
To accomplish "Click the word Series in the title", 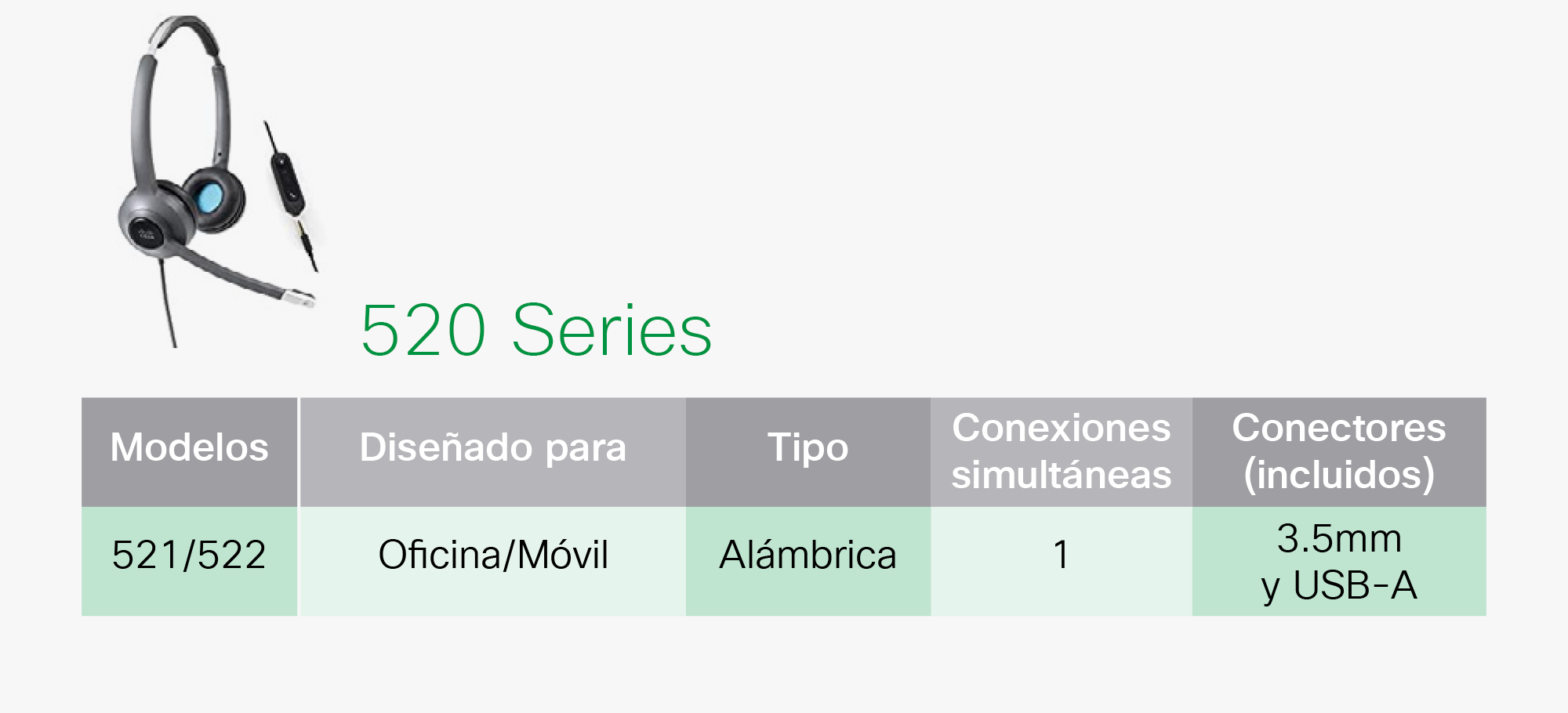I will point(612,331).
